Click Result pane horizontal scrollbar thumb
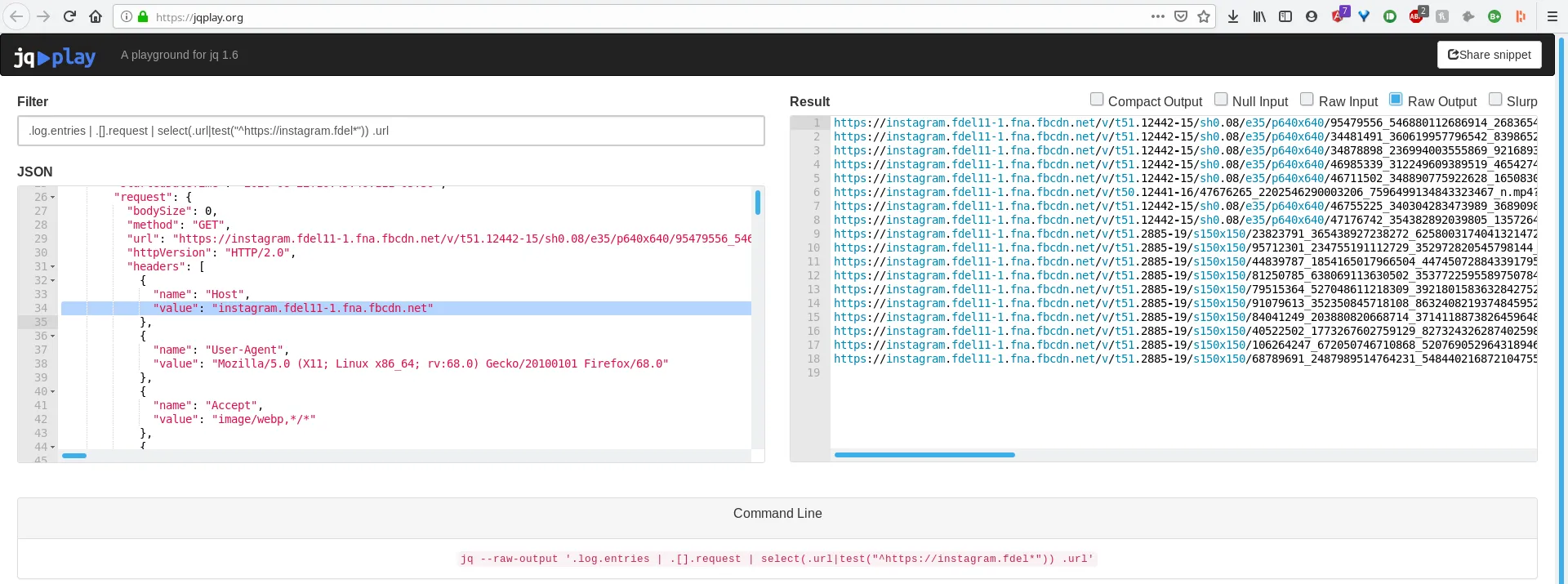The image size is (1568, 584). (x=924, y=455)
